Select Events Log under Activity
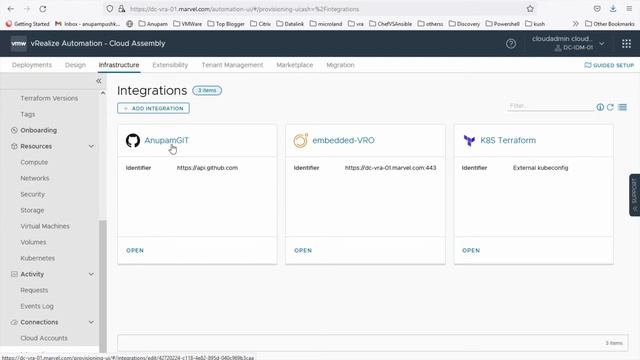The width and height of the screenshot is (640, 360). 37,306
